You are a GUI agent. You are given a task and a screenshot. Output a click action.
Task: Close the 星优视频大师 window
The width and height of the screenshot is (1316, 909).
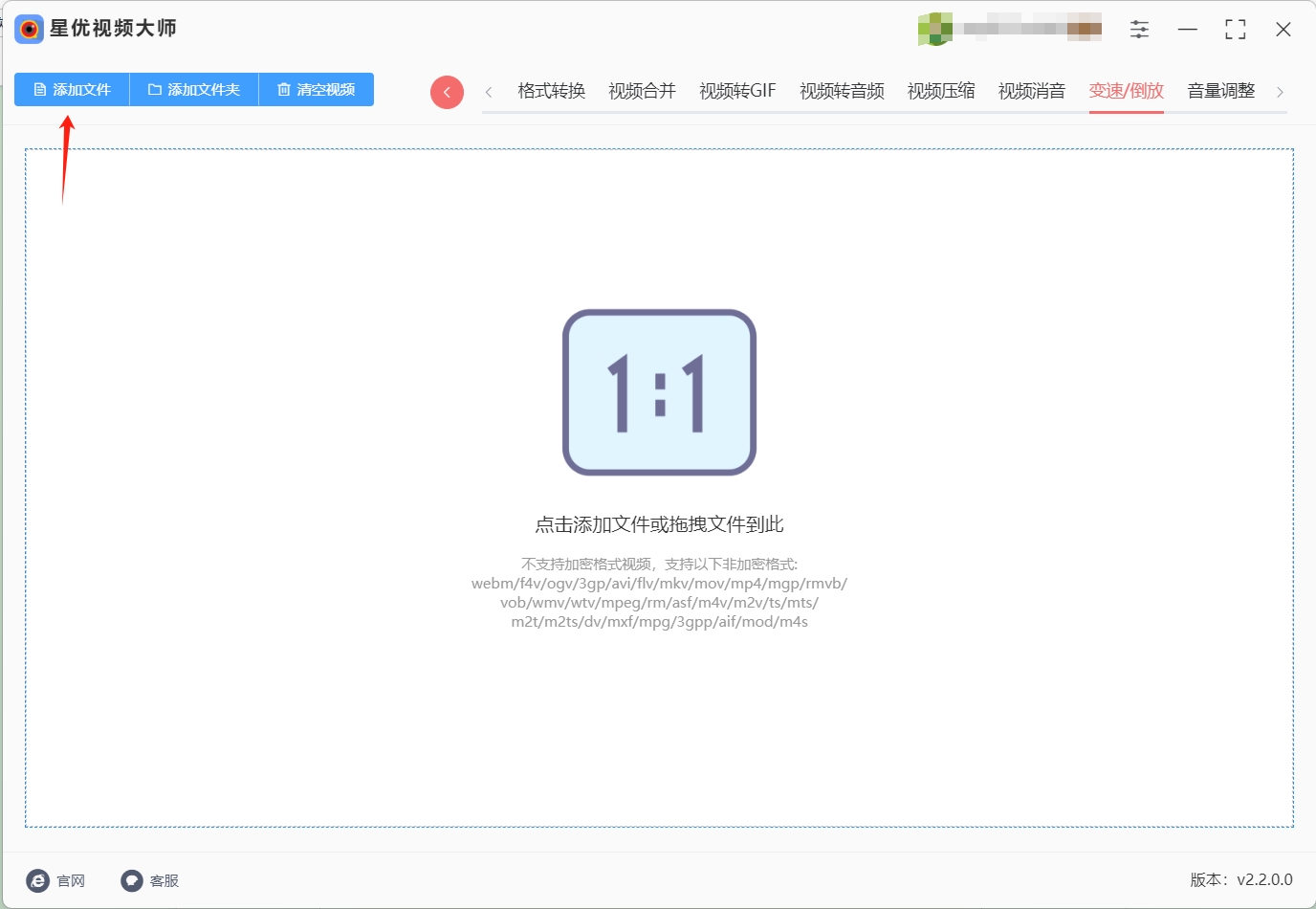[x=1283, y=30]
